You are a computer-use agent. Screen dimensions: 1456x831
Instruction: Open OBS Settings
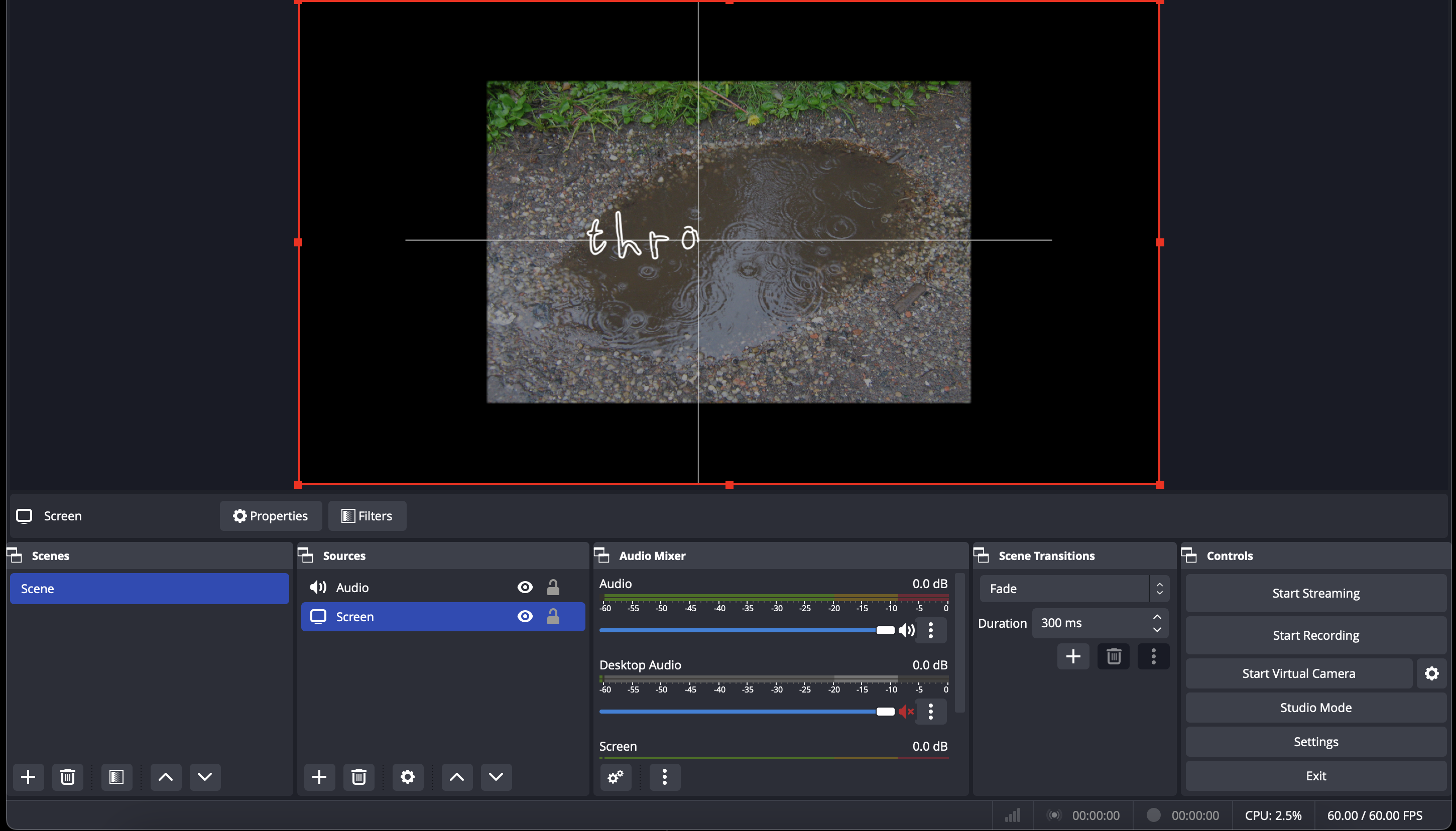(1315, 742)
